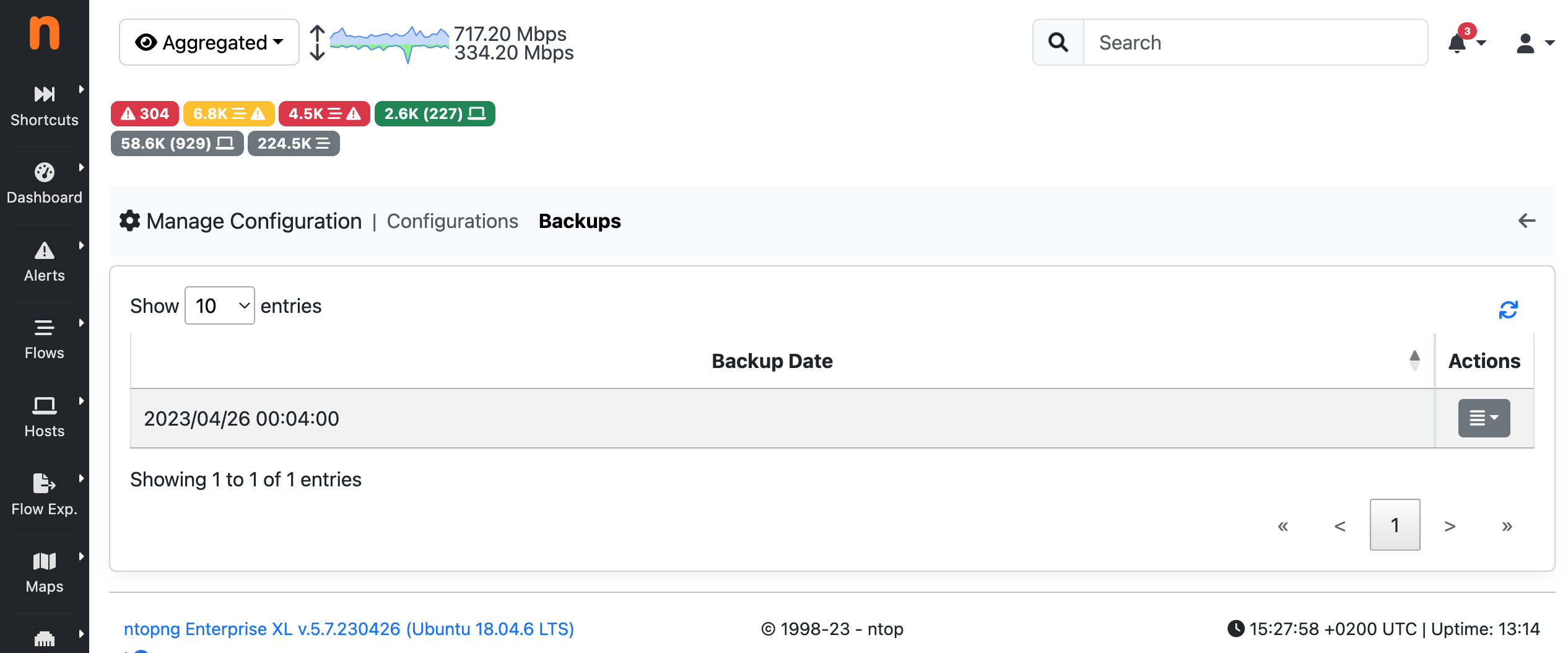
Task: Focus the Search input field
Action: (1256, 42)
